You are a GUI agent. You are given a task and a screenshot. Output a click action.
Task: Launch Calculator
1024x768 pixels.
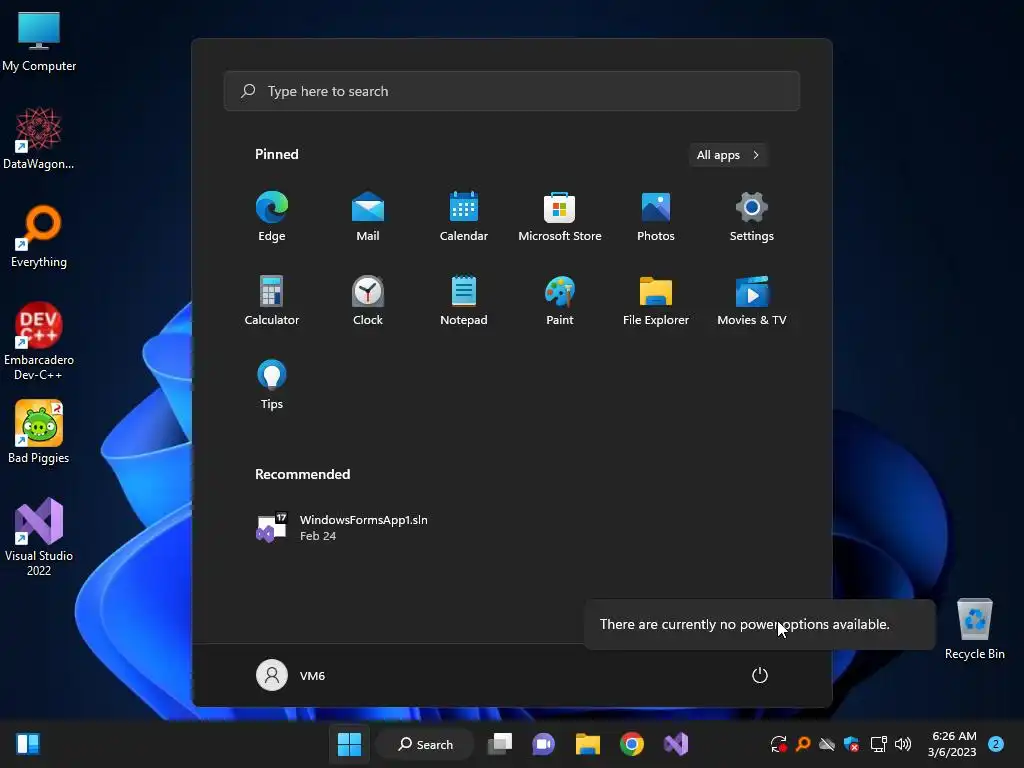(x=272, y=300)
